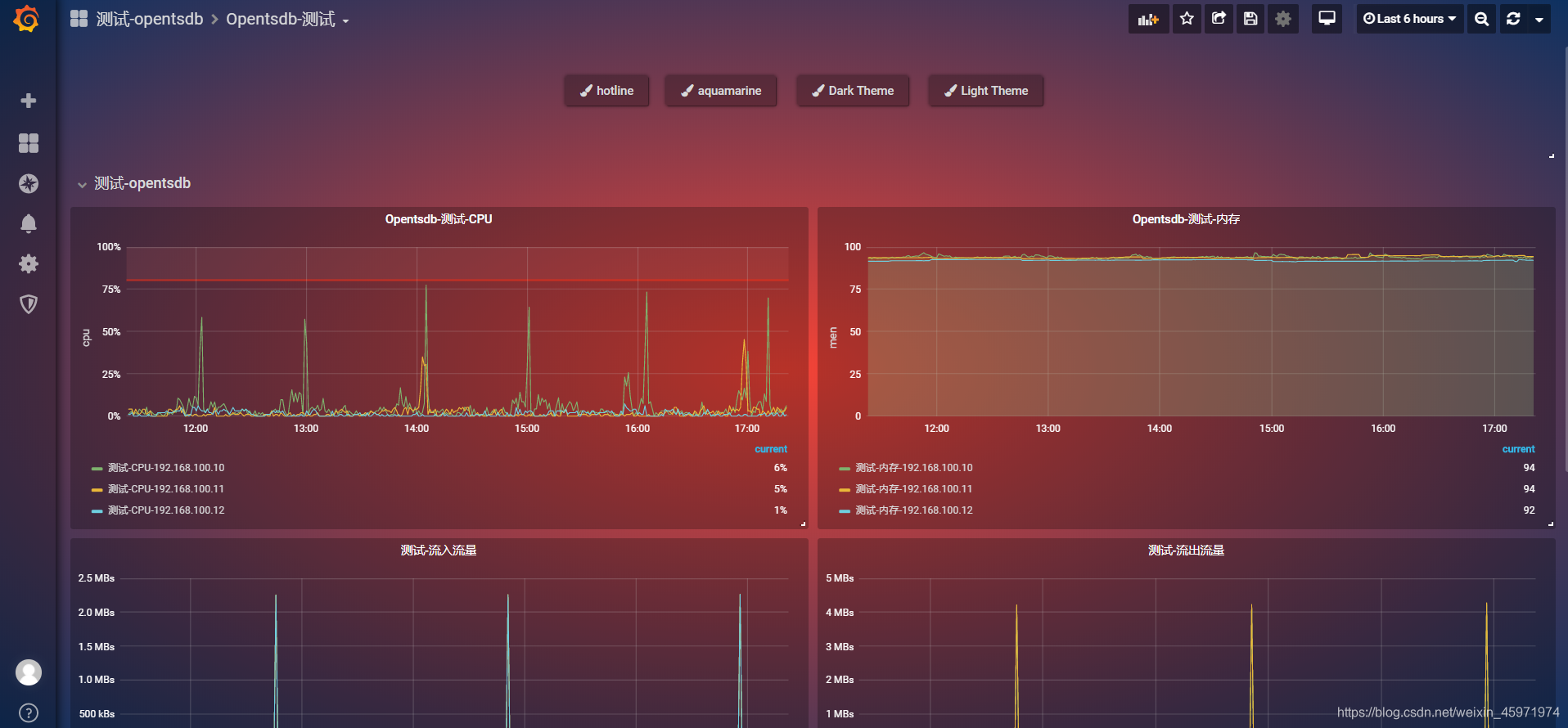Viewport: 1568px width, 728px height.
Task: Click the zoom out time range magnifier
Action: tap(1481, 19)
